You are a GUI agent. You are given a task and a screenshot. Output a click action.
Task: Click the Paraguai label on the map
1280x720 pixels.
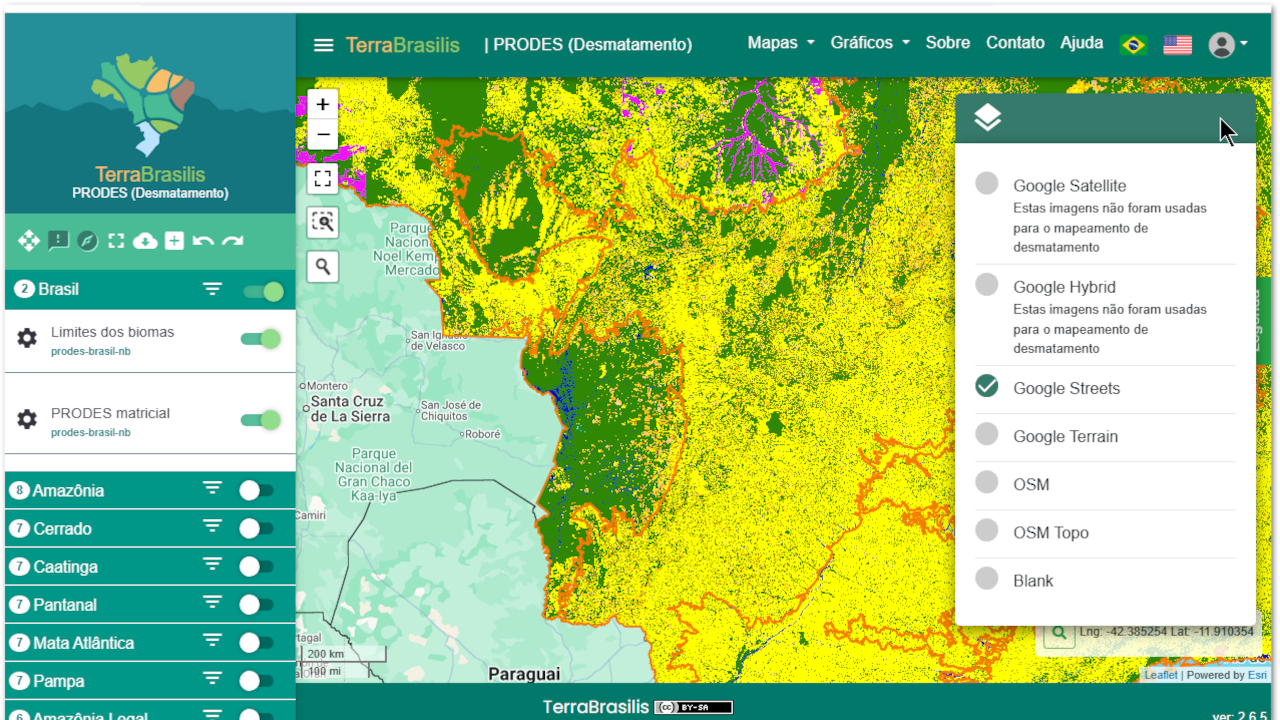click(524, 674)
